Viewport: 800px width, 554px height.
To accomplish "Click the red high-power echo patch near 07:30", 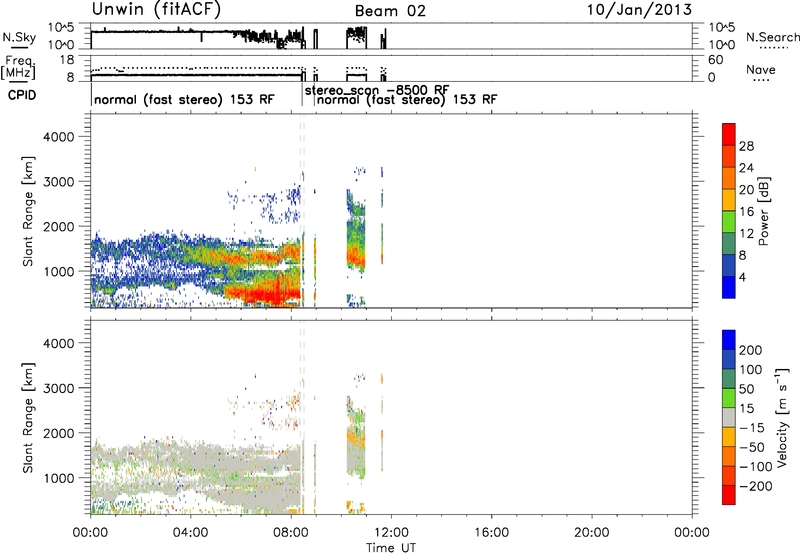I will [270, 292].
